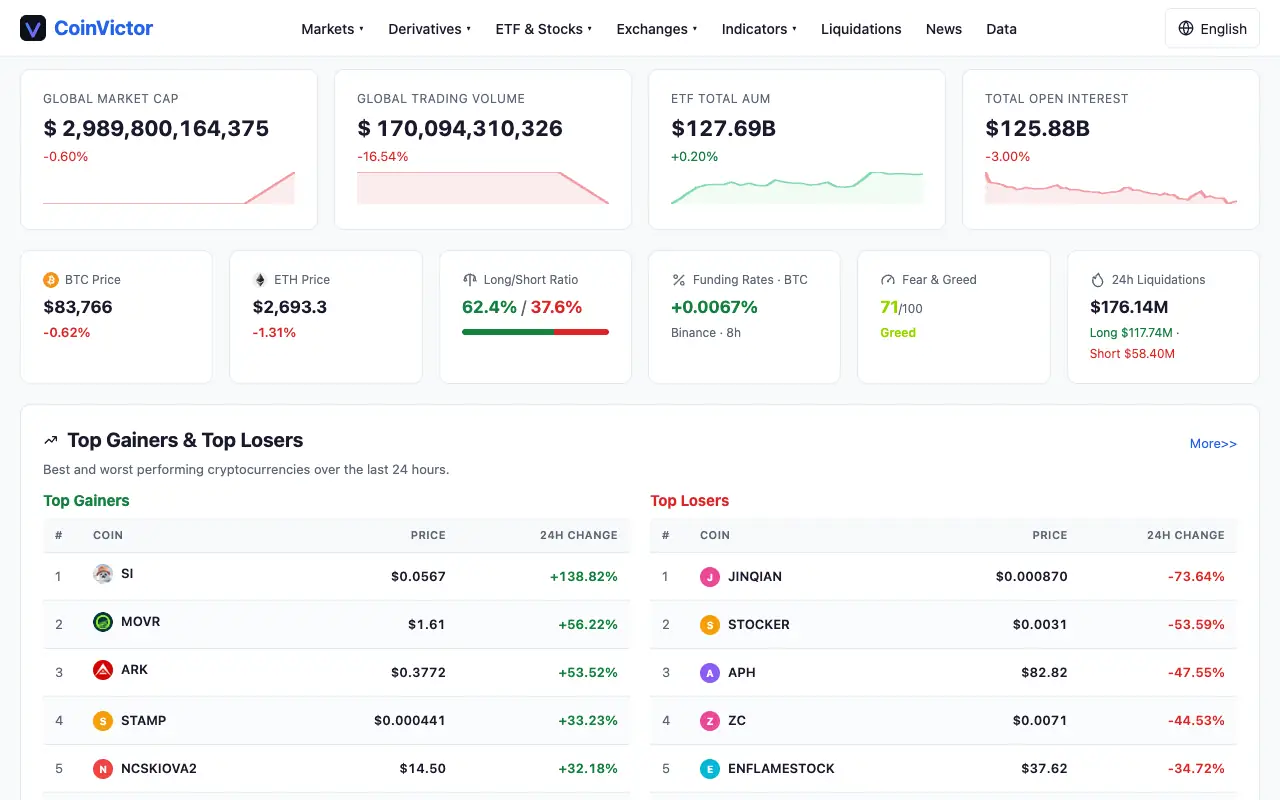Click the trending arrow icon by Top Gainers heading
This screenshot has width=1280, height=800.
tap(51, 440)
